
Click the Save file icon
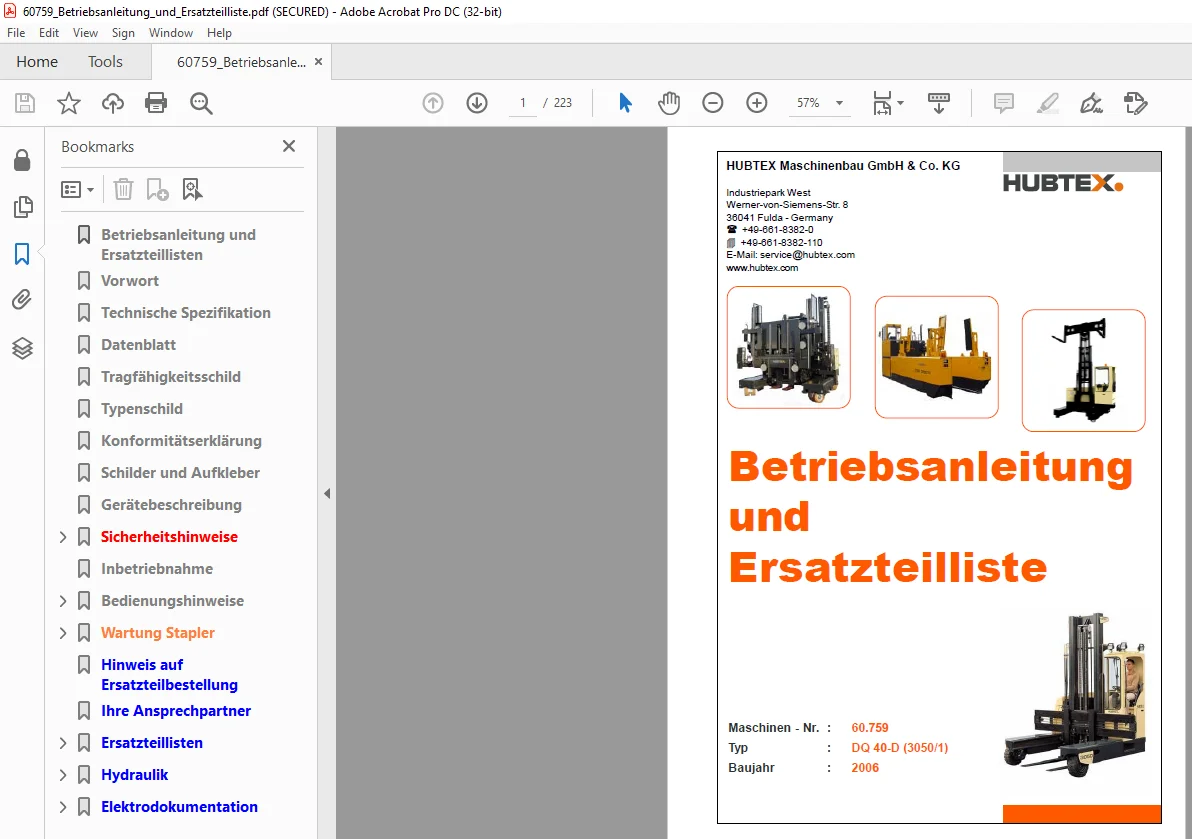click(x=25, y=103)
